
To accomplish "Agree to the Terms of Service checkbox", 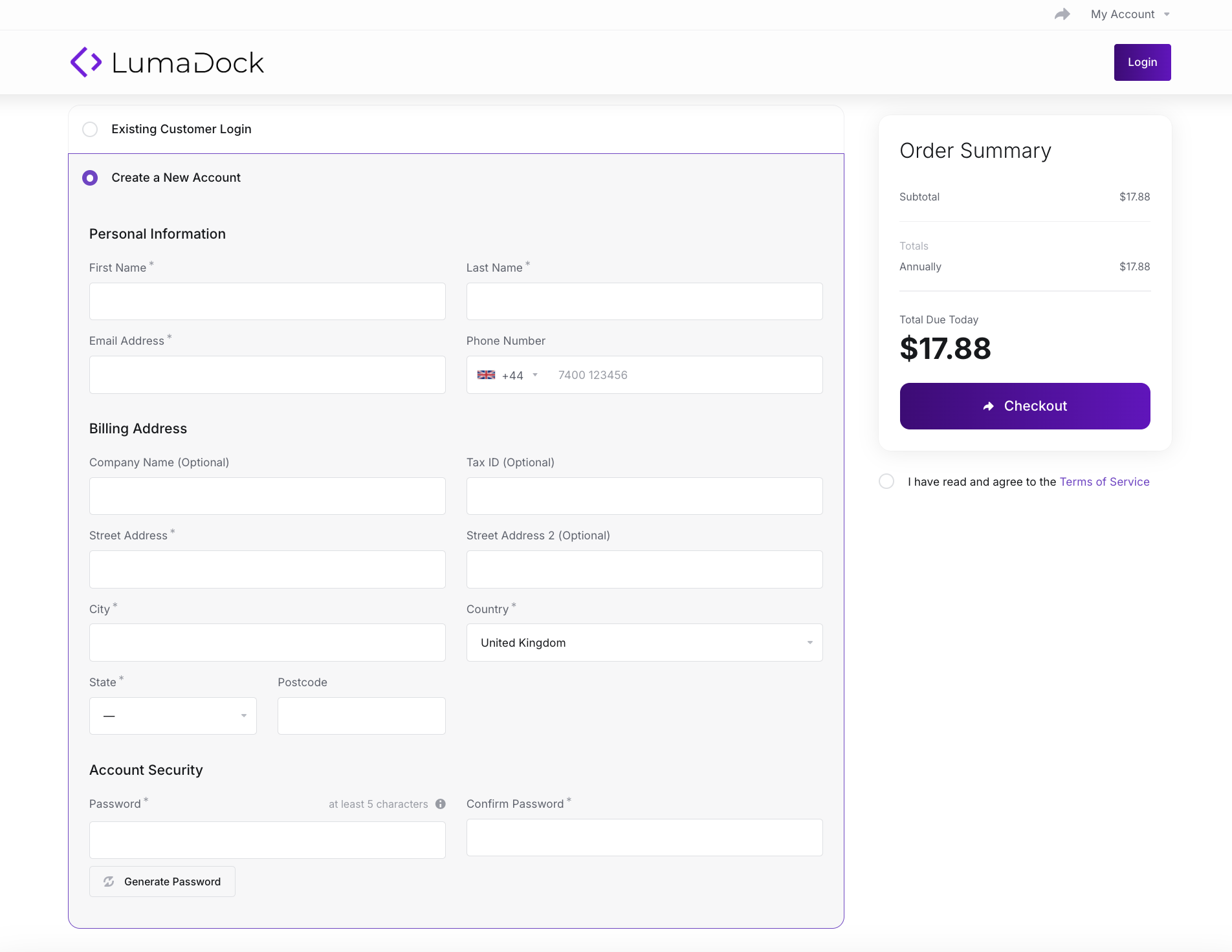I will (x=886, y=481).
